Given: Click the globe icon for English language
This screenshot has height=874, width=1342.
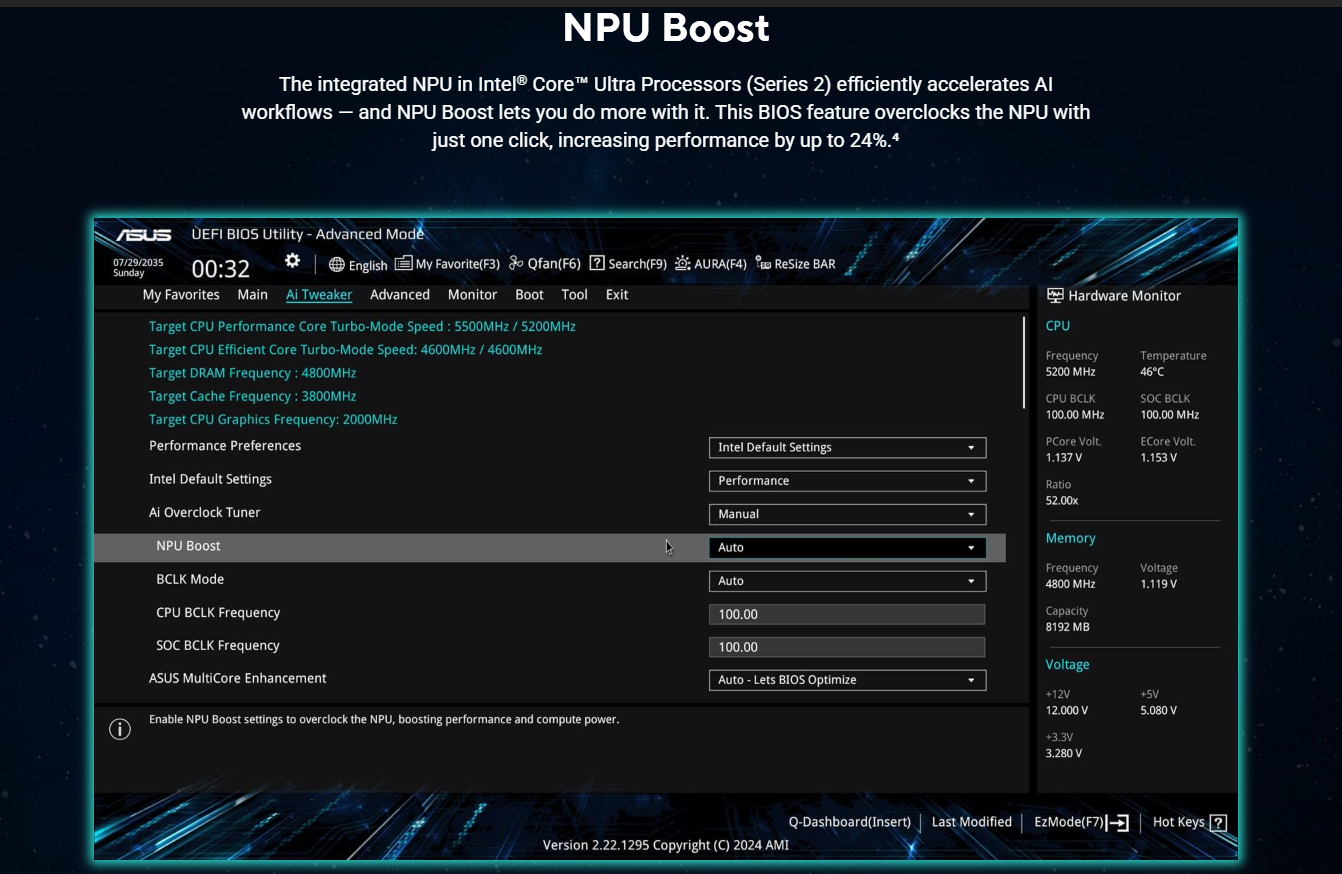Looking at the screenshot, I should coord(336,265).
